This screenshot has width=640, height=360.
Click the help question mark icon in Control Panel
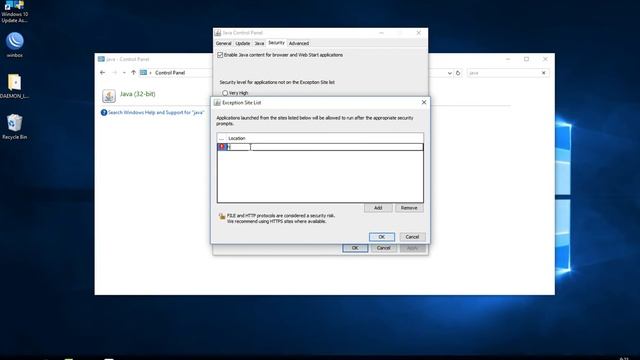click(104, 113)
